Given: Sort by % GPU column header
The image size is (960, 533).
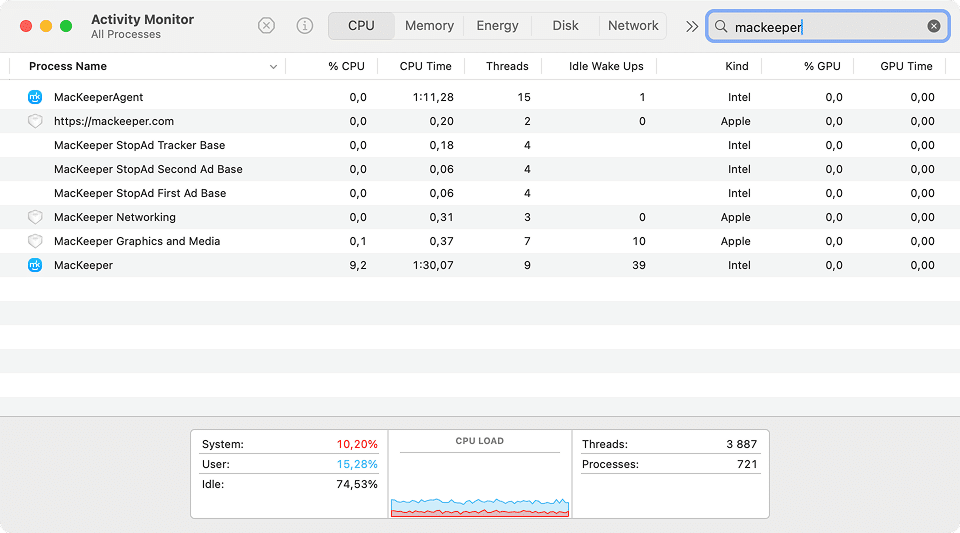Looking at the screenshot, I should (x=822, y=66).
